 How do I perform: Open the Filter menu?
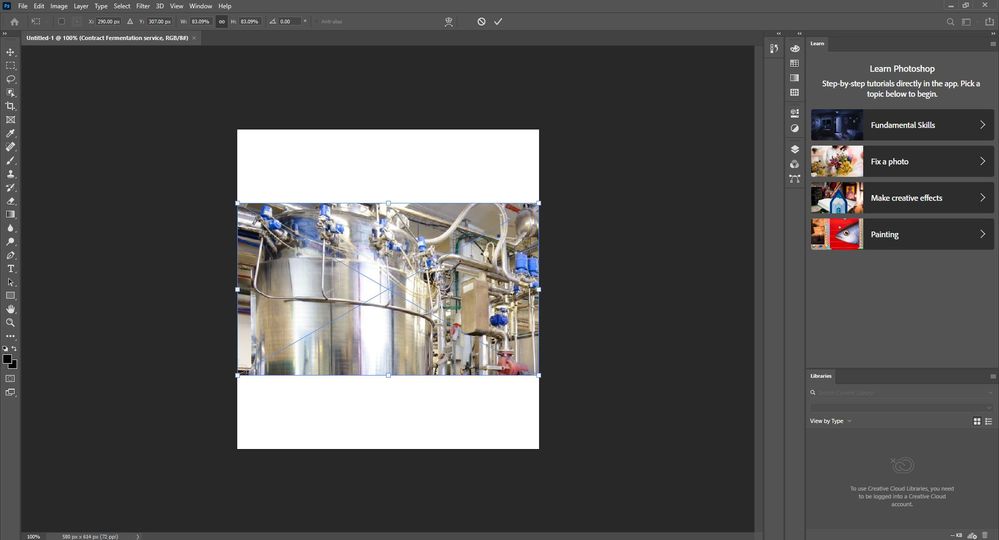tap(143, 6)
